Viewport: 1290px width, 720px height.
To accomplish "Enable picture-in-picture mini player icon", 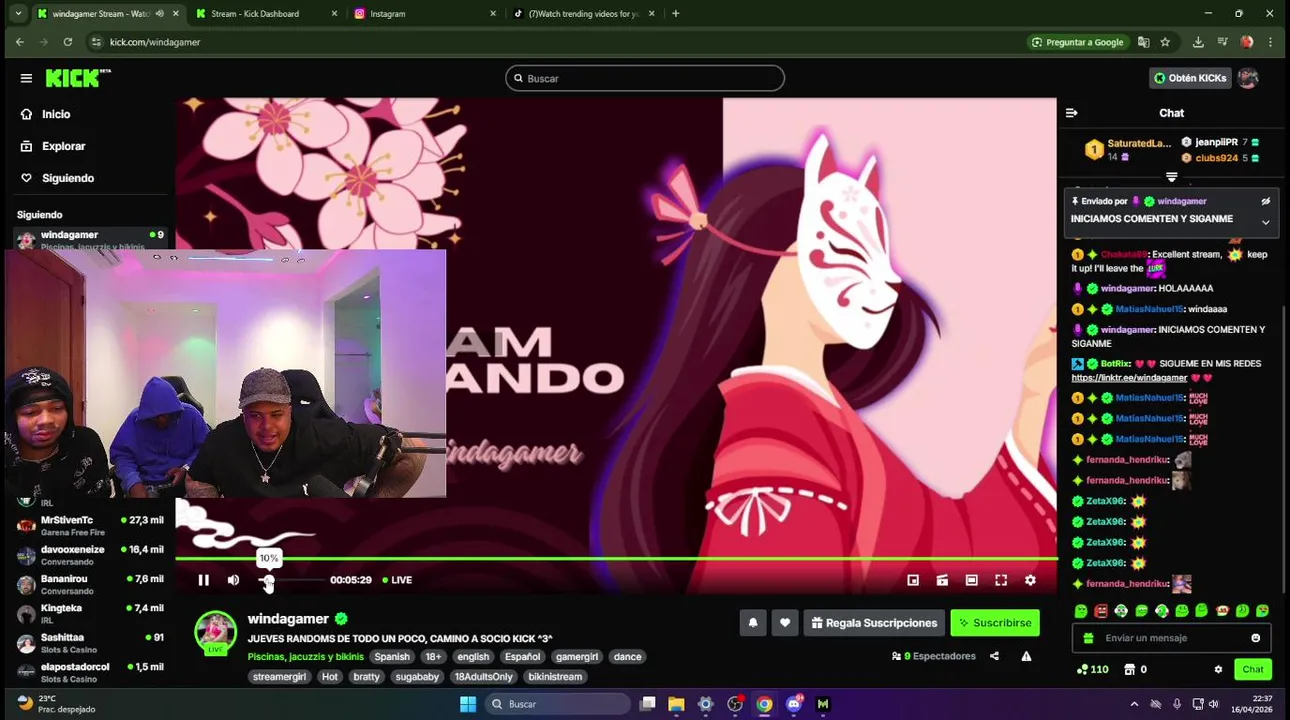I will click(913, 580).
